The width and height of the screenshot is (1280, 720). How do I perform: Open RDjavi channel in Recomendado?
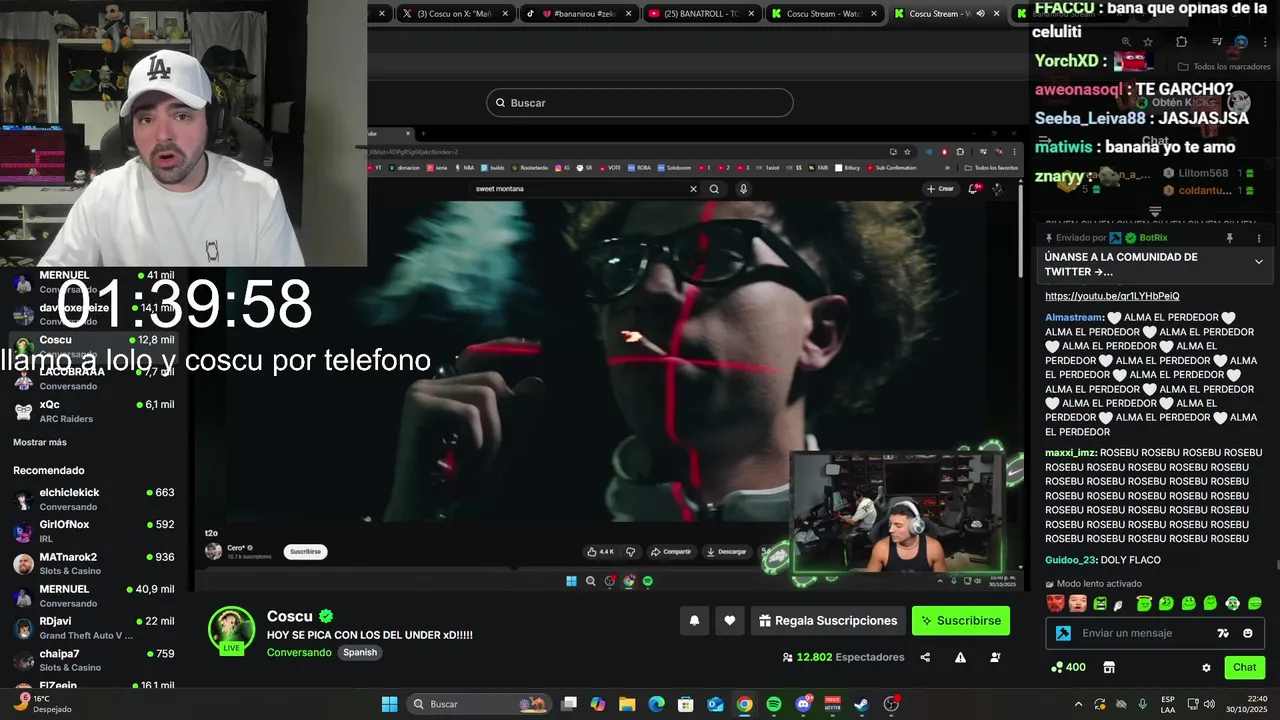click(92, 628)
